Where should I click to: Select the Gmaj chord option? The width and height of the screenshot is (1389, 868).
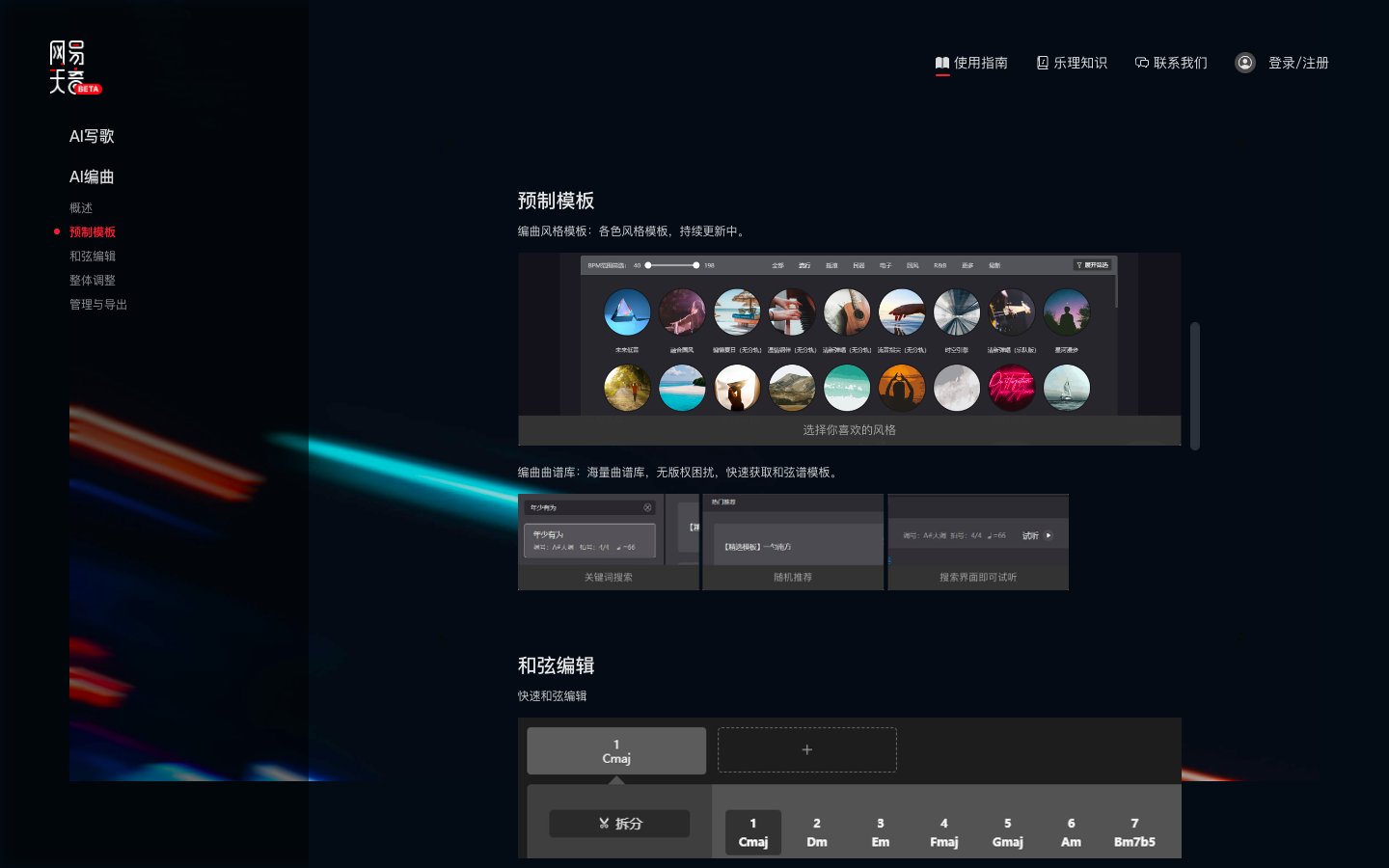(x=1007, y=832)
